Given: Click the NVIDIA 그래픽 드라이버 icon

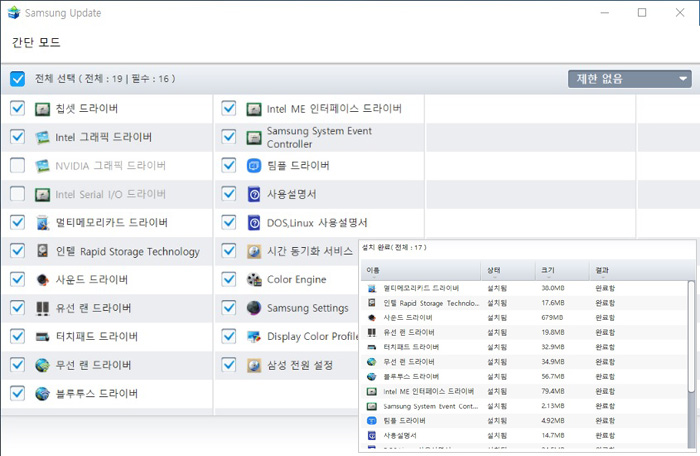Looking at the screenshot, I should (x=42, y=166).
